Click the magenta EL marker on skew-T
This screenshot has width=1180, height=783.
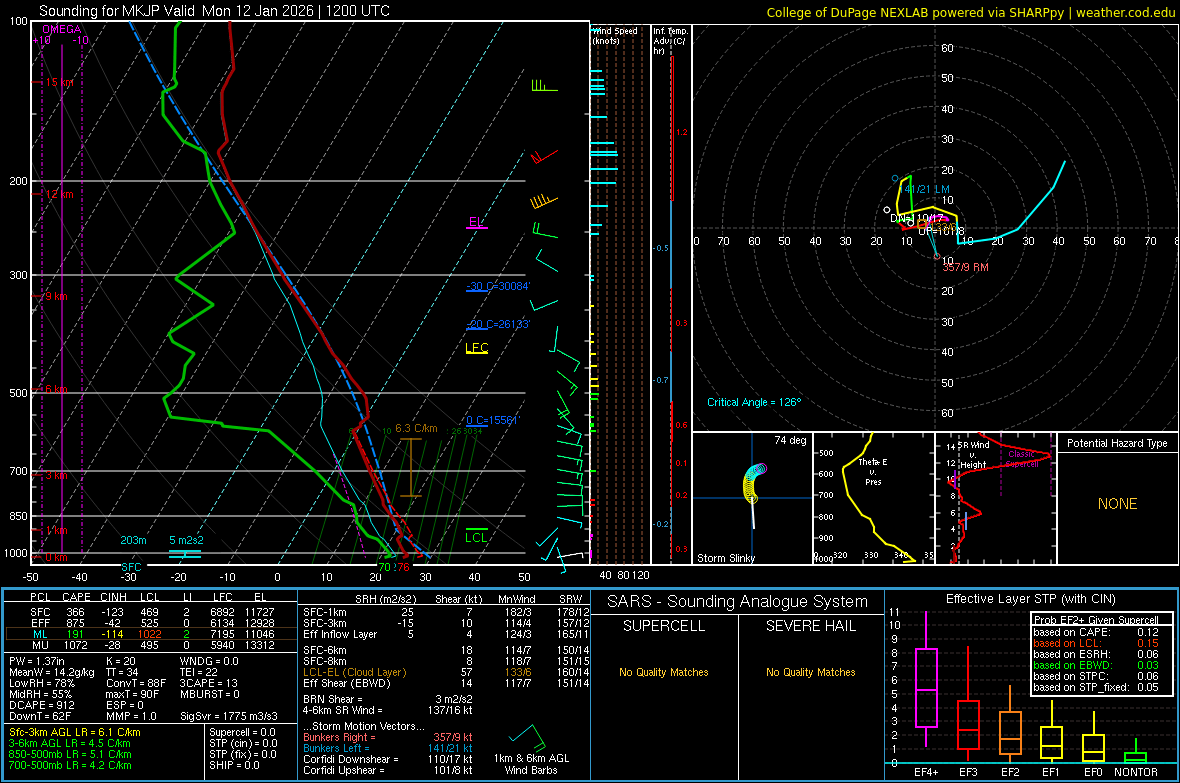476,222
